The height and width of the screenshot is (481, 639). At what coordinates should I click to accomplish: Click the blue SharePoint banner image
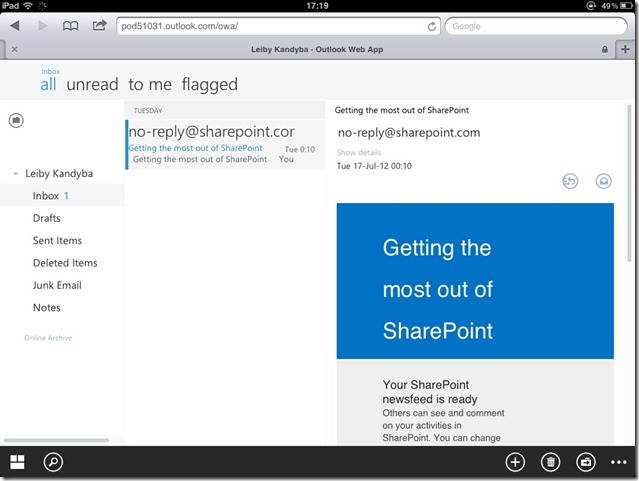(x=475, y=281)
